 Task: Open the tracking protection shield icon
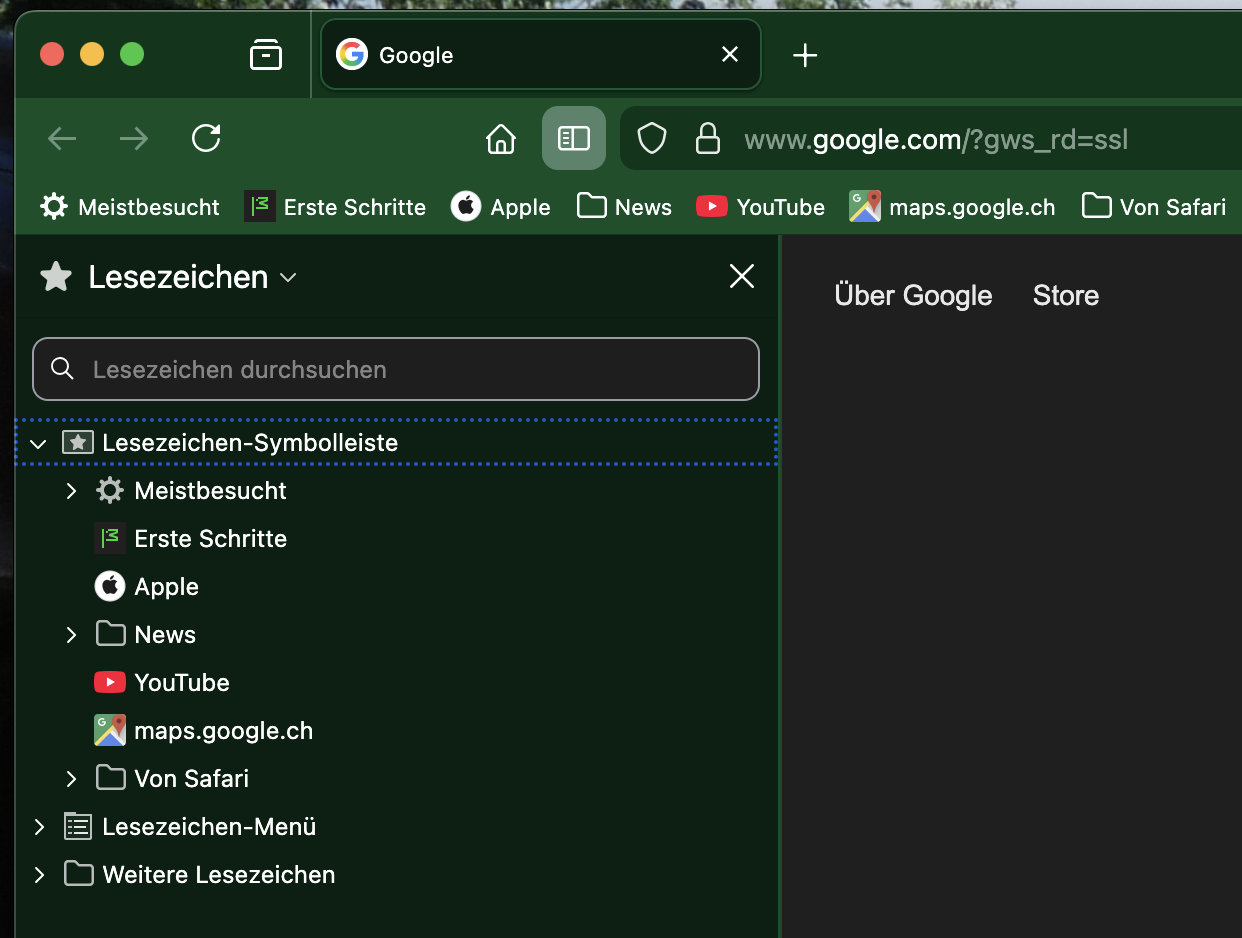[652, 138]
